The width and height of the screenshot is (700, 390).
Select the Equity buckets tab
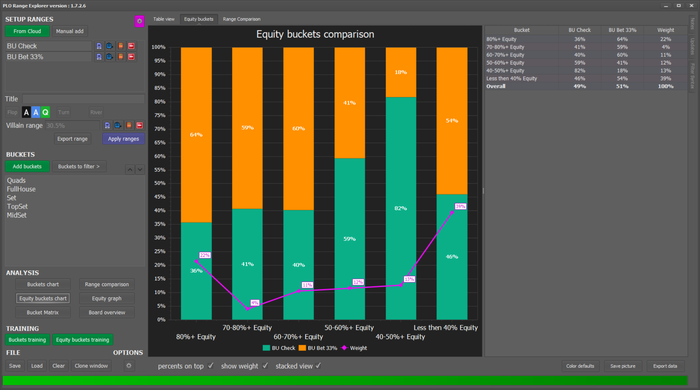(x=199, y=19)
